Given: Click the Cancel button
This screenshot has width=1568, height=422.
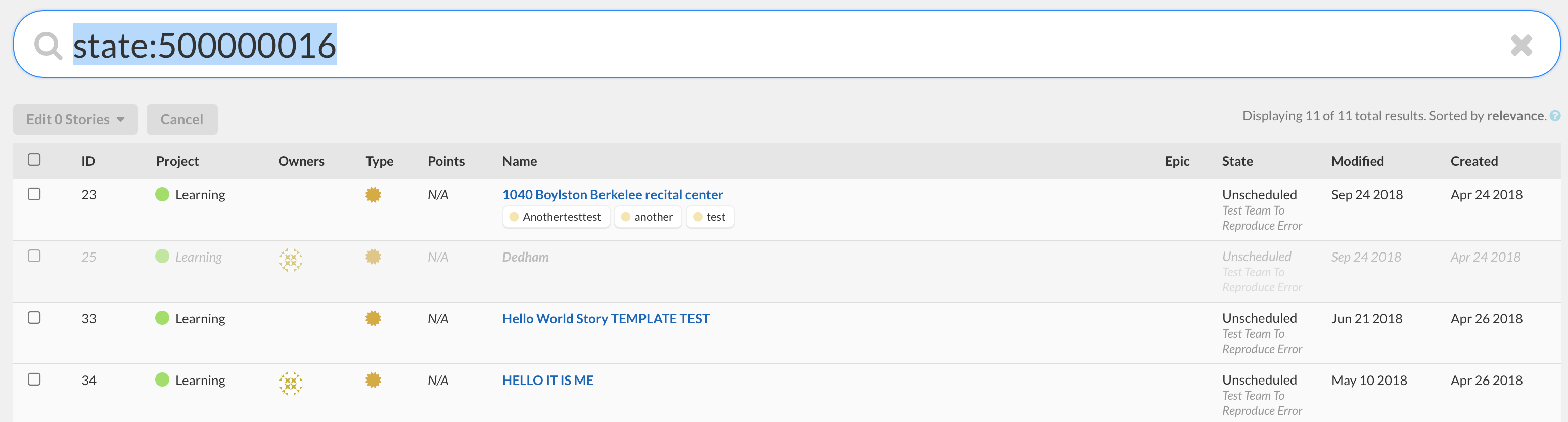Looking at the screenshot, I should (182, 119).
